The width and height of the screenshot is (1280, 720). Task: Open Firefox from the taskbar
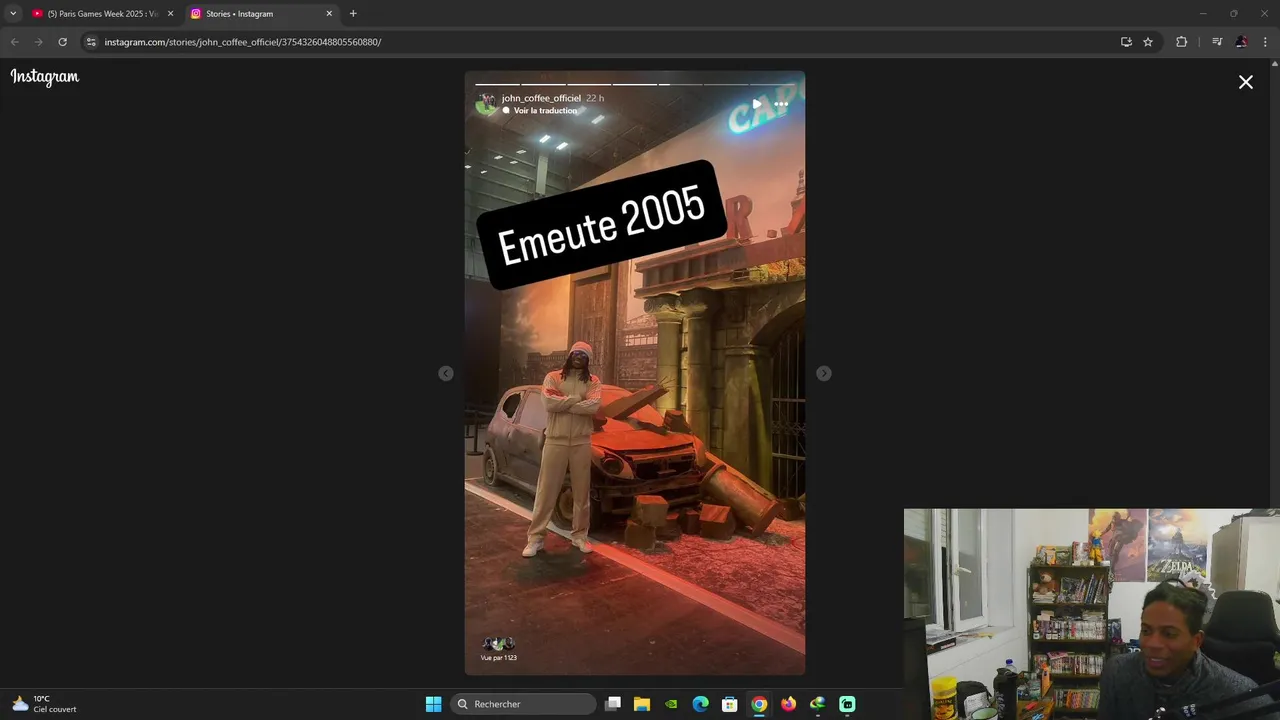pyautogui.click(x=788, y=704)
